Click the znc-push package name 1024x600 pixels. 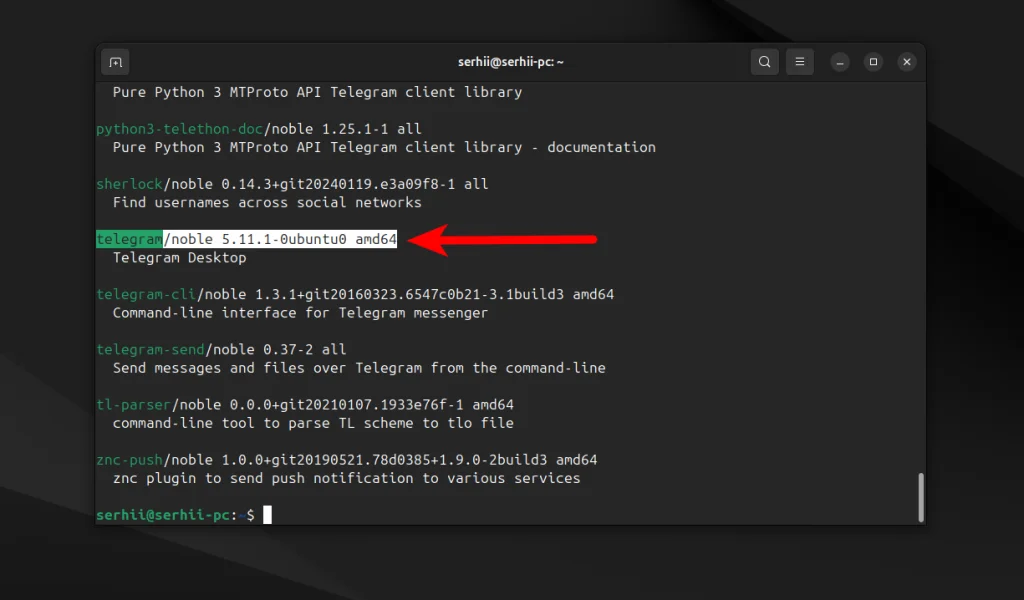tap(129, 460)
